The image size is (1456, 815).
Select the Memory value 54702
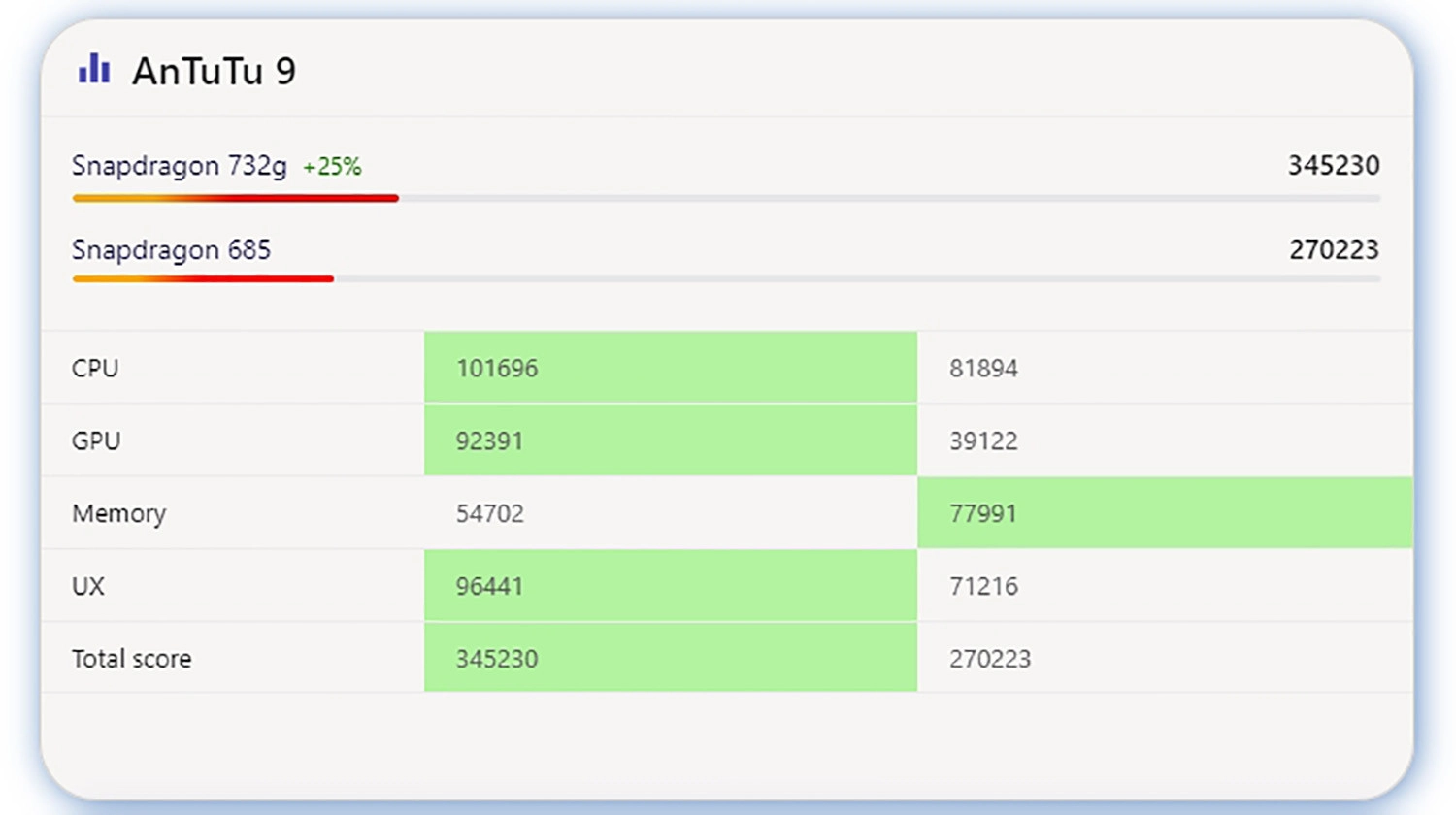tap(490, 513)
